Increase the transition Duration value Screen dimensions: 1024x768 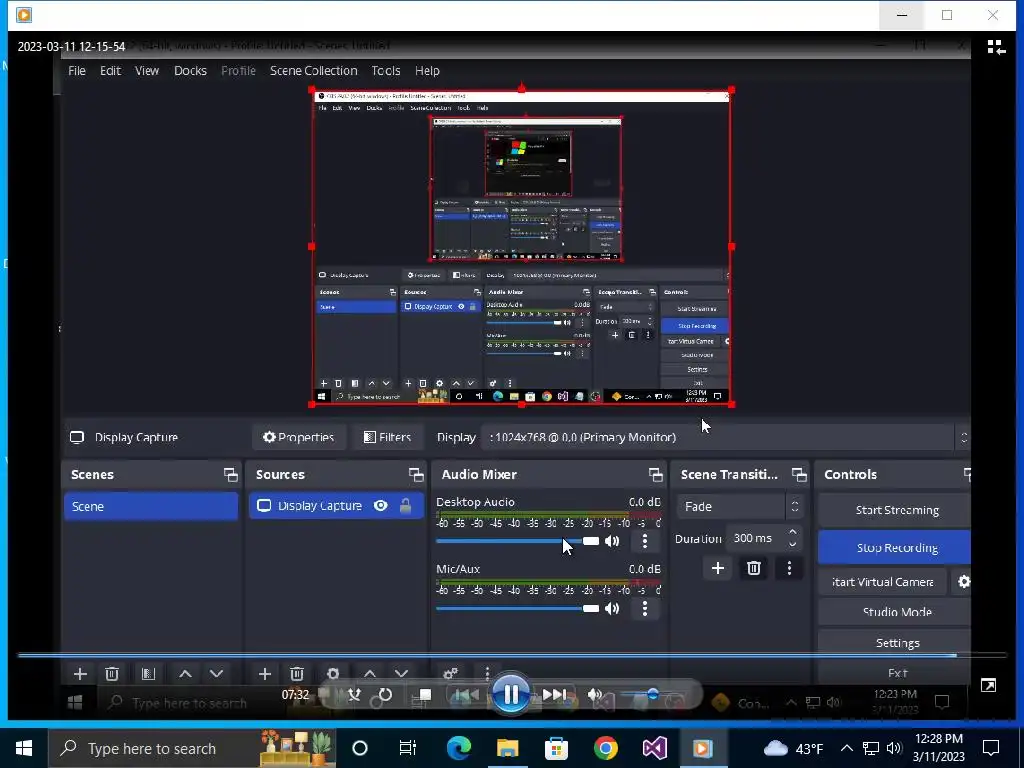793,532
